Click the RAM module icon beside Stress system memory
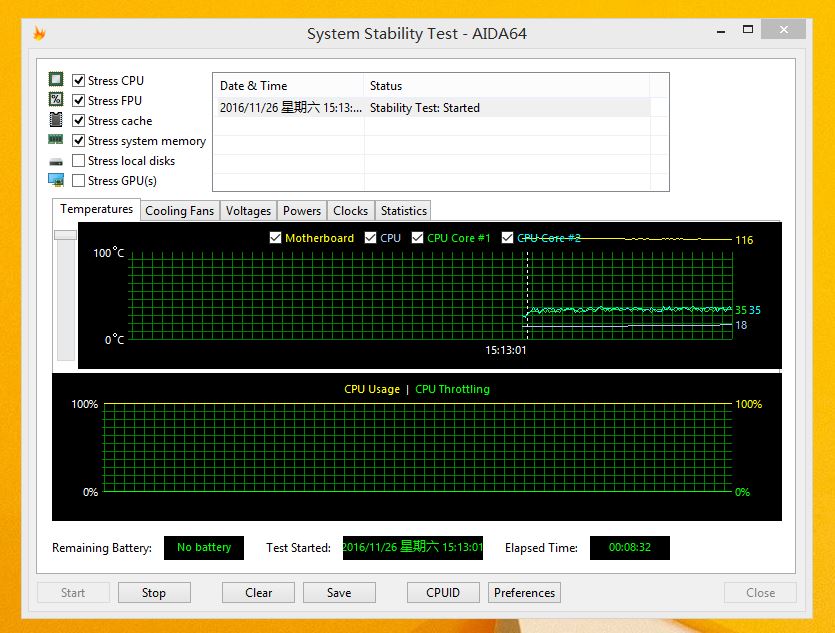Image resolution: width=835 pixels, height=633 pixels. (x=56, y=139)
